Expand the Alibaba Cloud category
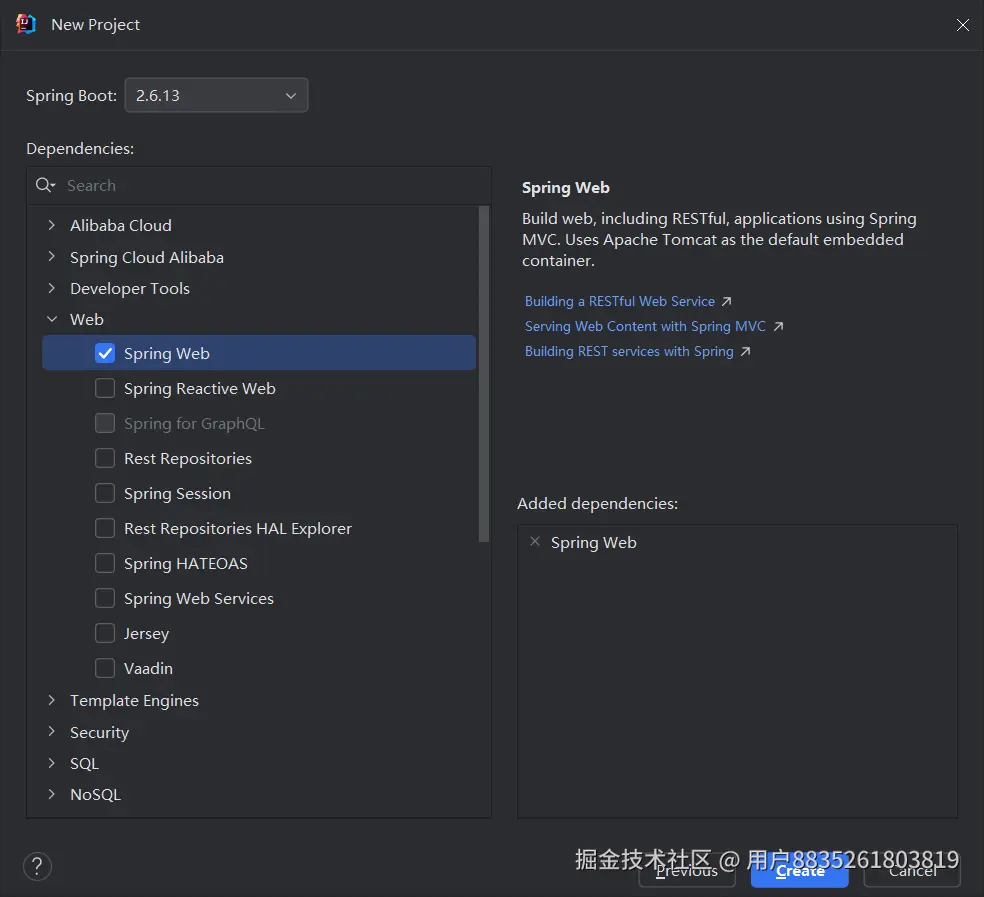 pos(51,225)
